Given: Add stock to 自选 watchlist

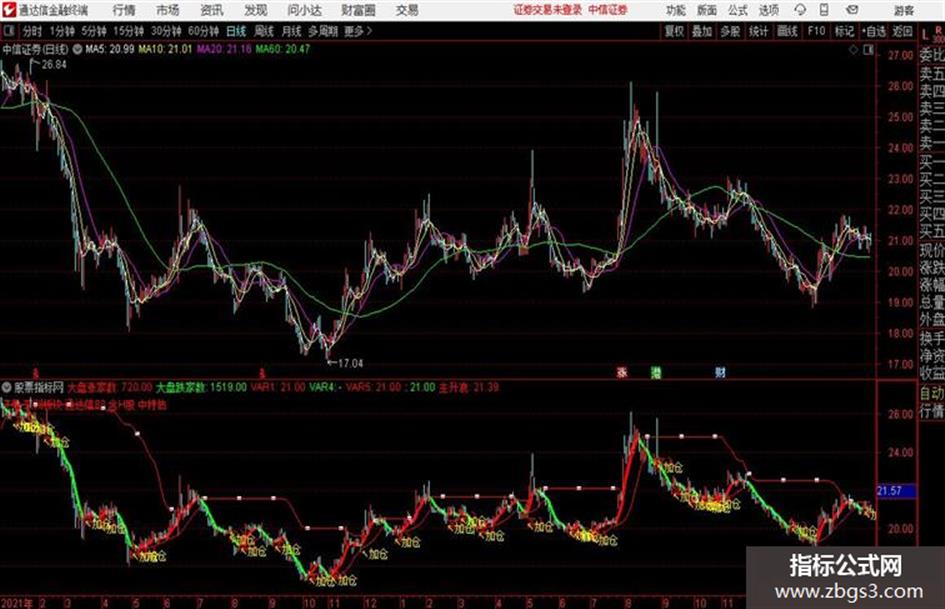Looking at the screenshot, I should (874, 31).
